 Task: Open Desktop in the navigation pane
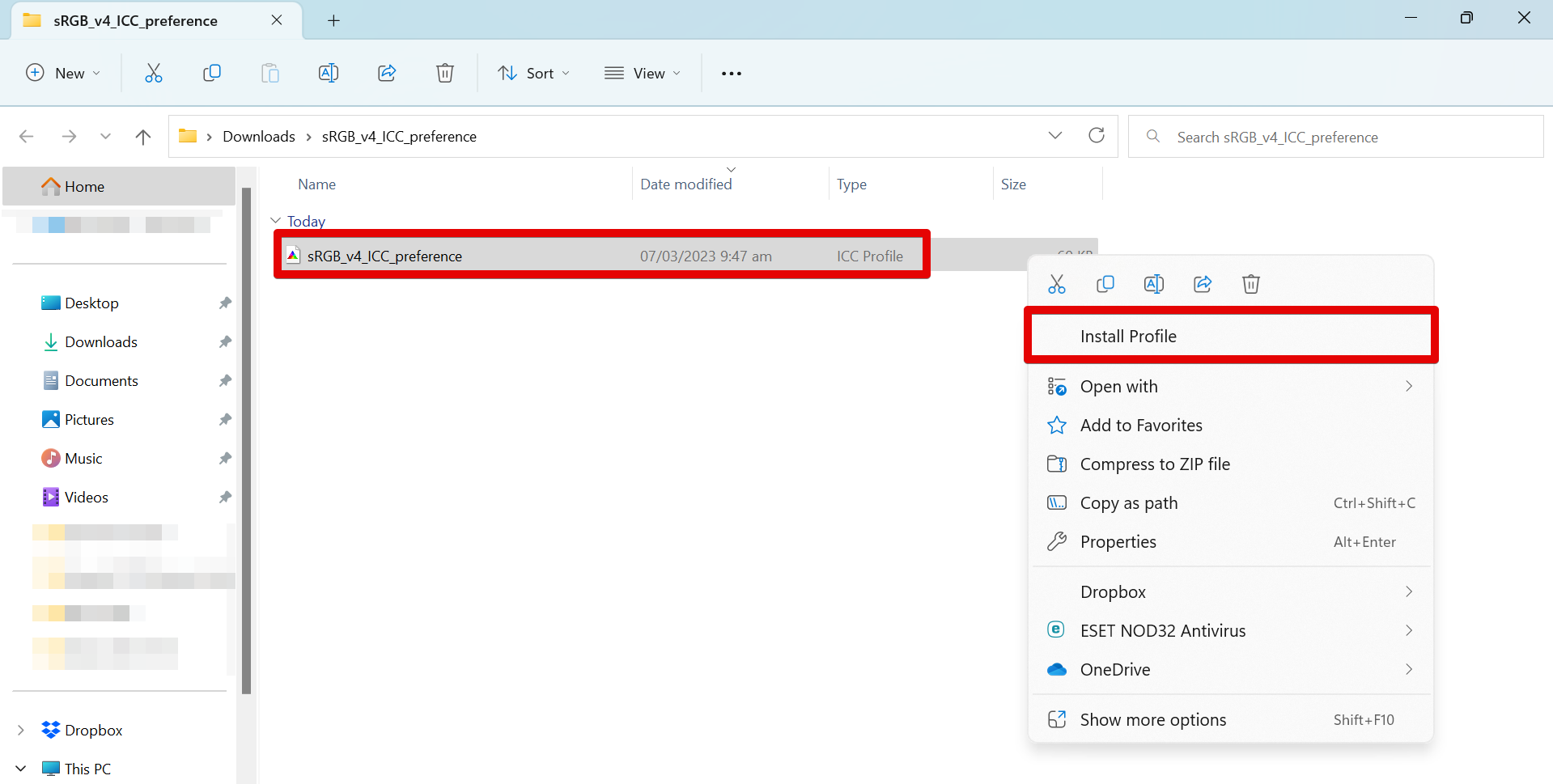pos(91,303)
